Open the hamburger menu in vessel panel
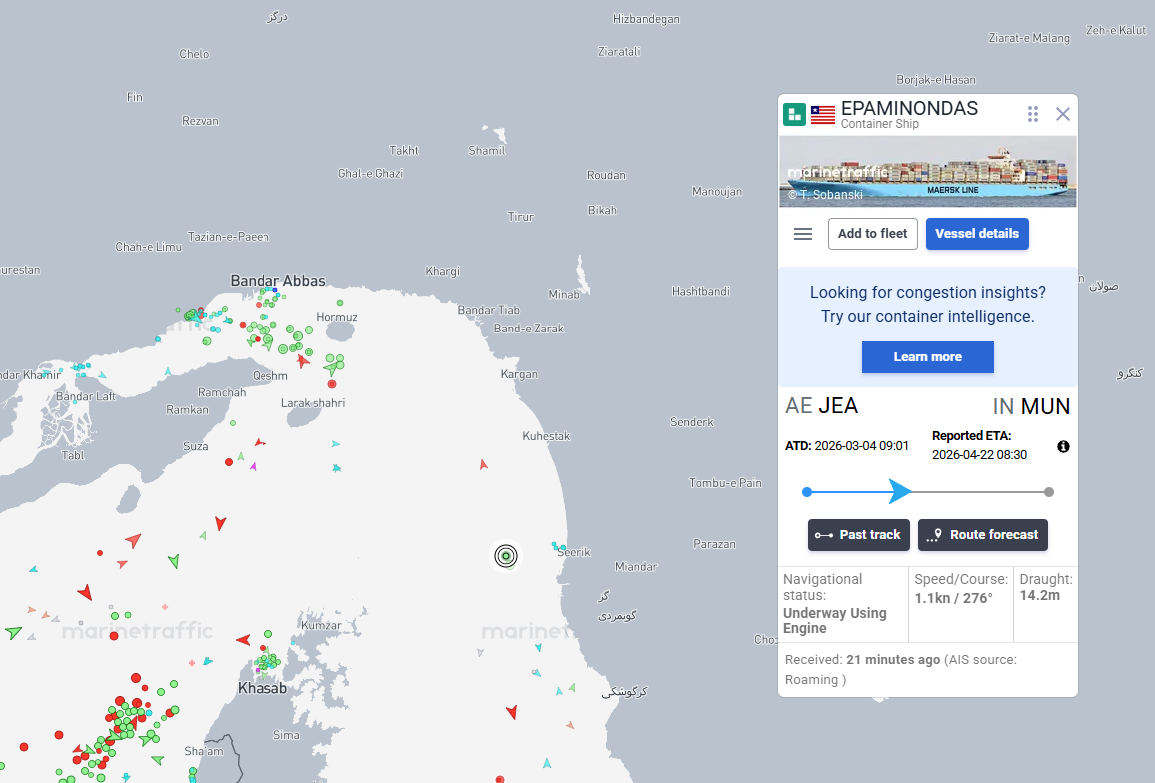The image size is (1155, 783). (x=803, y=234)
